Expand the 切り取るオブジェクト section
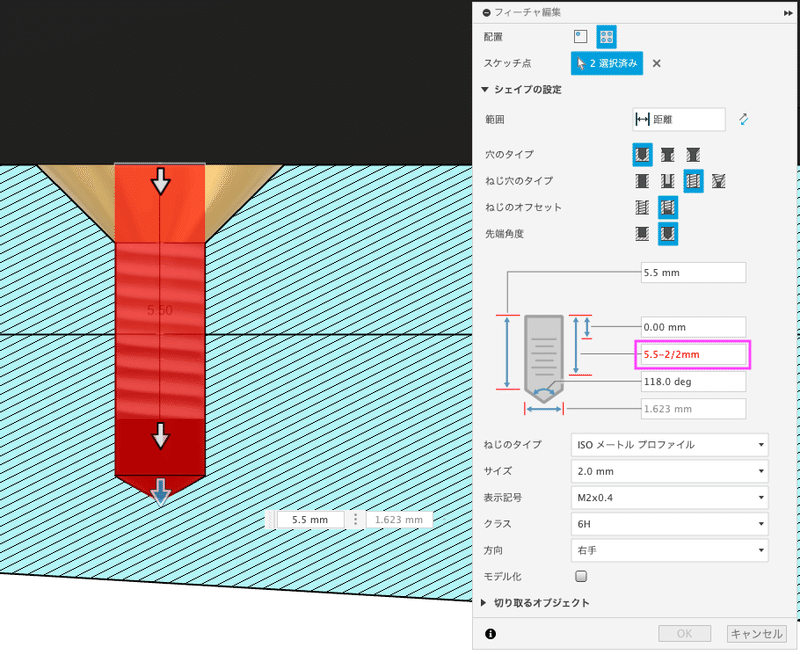The width and height of the screenshot is (800, 655). (x=484, y=603)
